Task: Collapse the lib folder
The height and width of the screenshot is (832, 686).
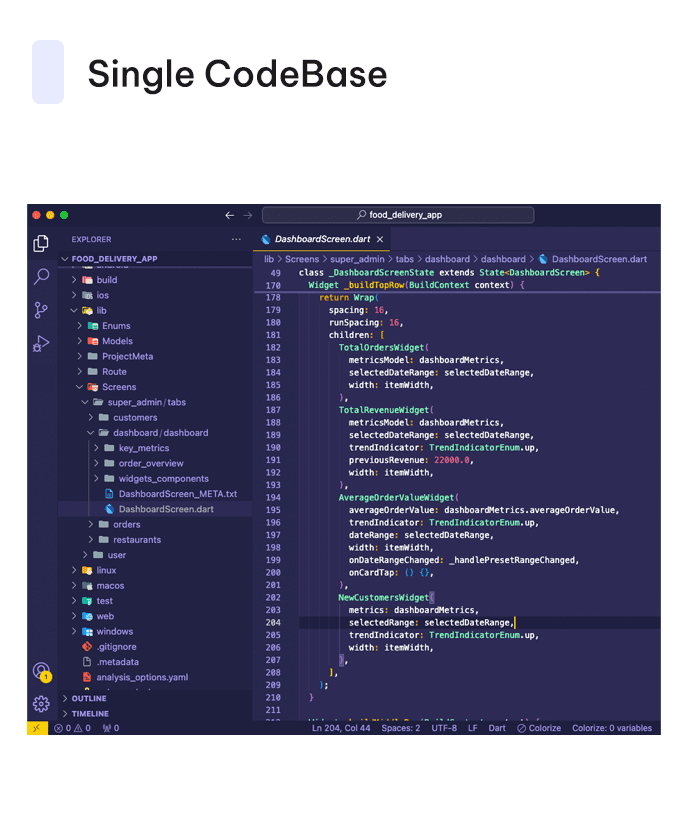Action: 100,311
